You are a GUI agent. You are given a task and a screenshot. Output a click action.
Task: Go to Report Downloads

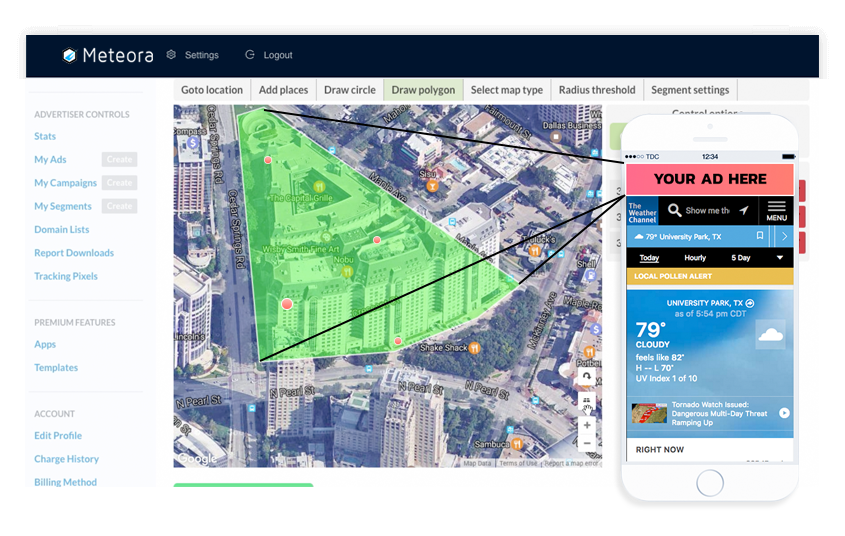(74, 253)
